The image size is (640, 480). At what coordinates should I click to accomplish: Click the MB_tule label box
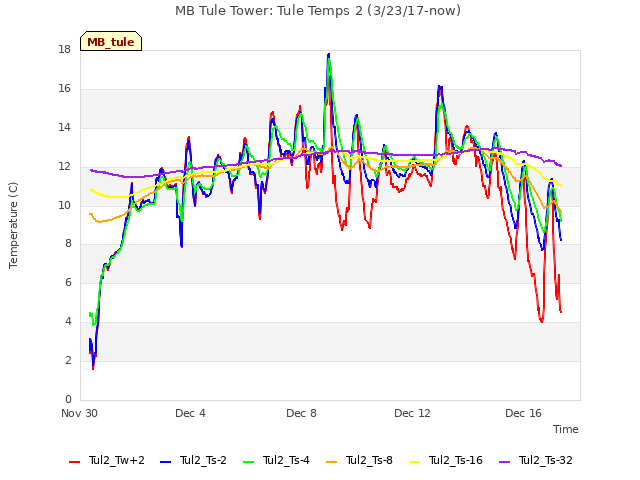coord(111,41)
